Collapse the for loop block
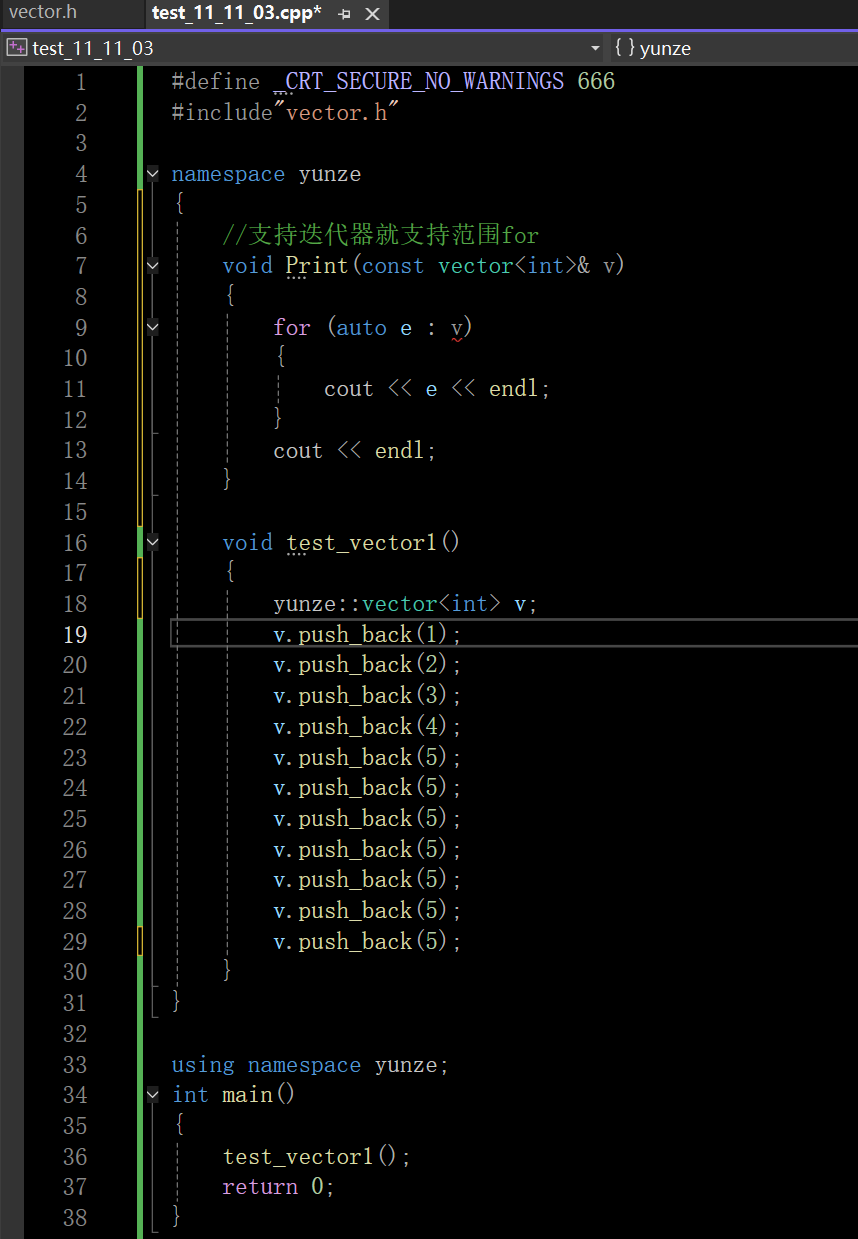Image resolution: width=858 pixels, height=1239 pixels. click(x=152, y=327)
